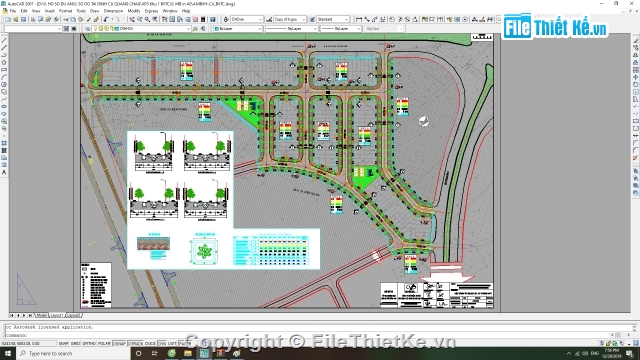
Task: Select the Line tool in the Draw toolbar
Action: [x=4, y=40]
